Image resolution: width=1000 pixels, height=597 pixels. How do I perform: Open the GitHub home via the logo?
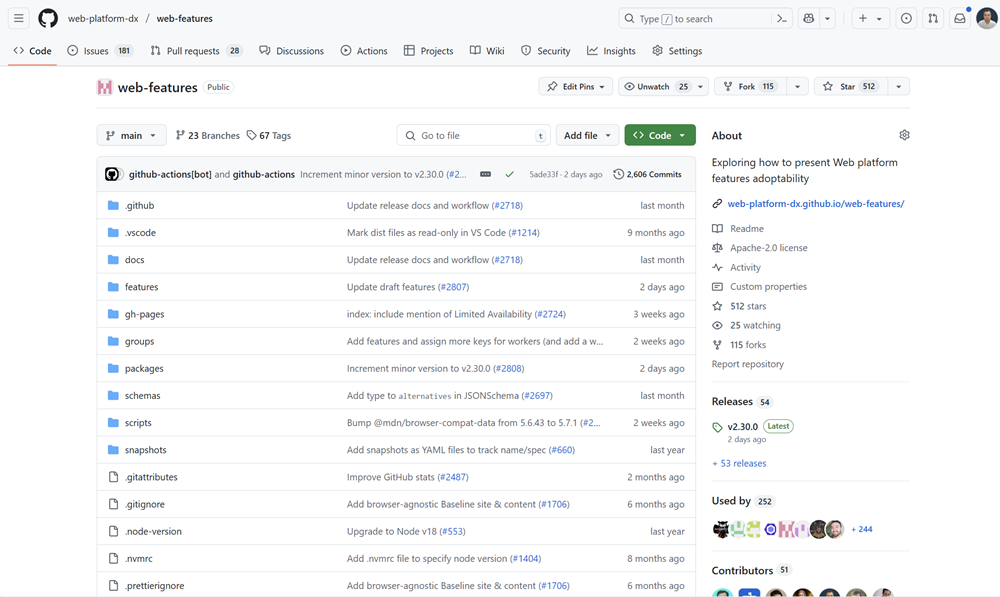[47, 18]
